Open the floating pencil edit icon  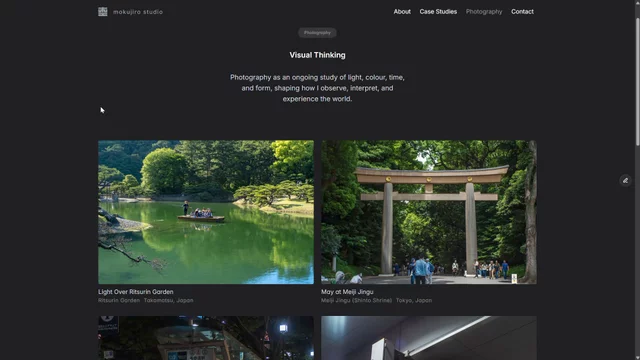coord(625,180)
